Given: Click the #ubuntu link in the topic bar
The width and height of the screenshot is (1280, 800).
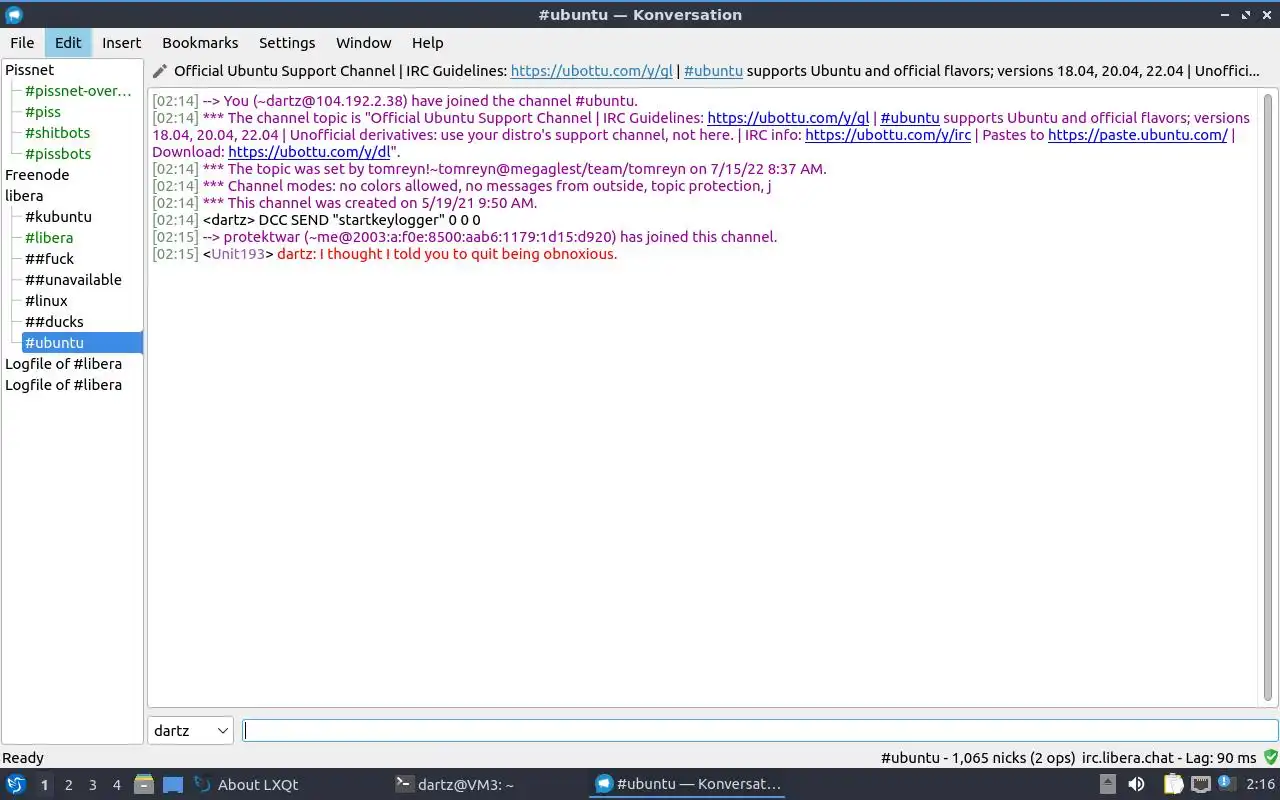Looking at the screenshot, I should point(713,71).
